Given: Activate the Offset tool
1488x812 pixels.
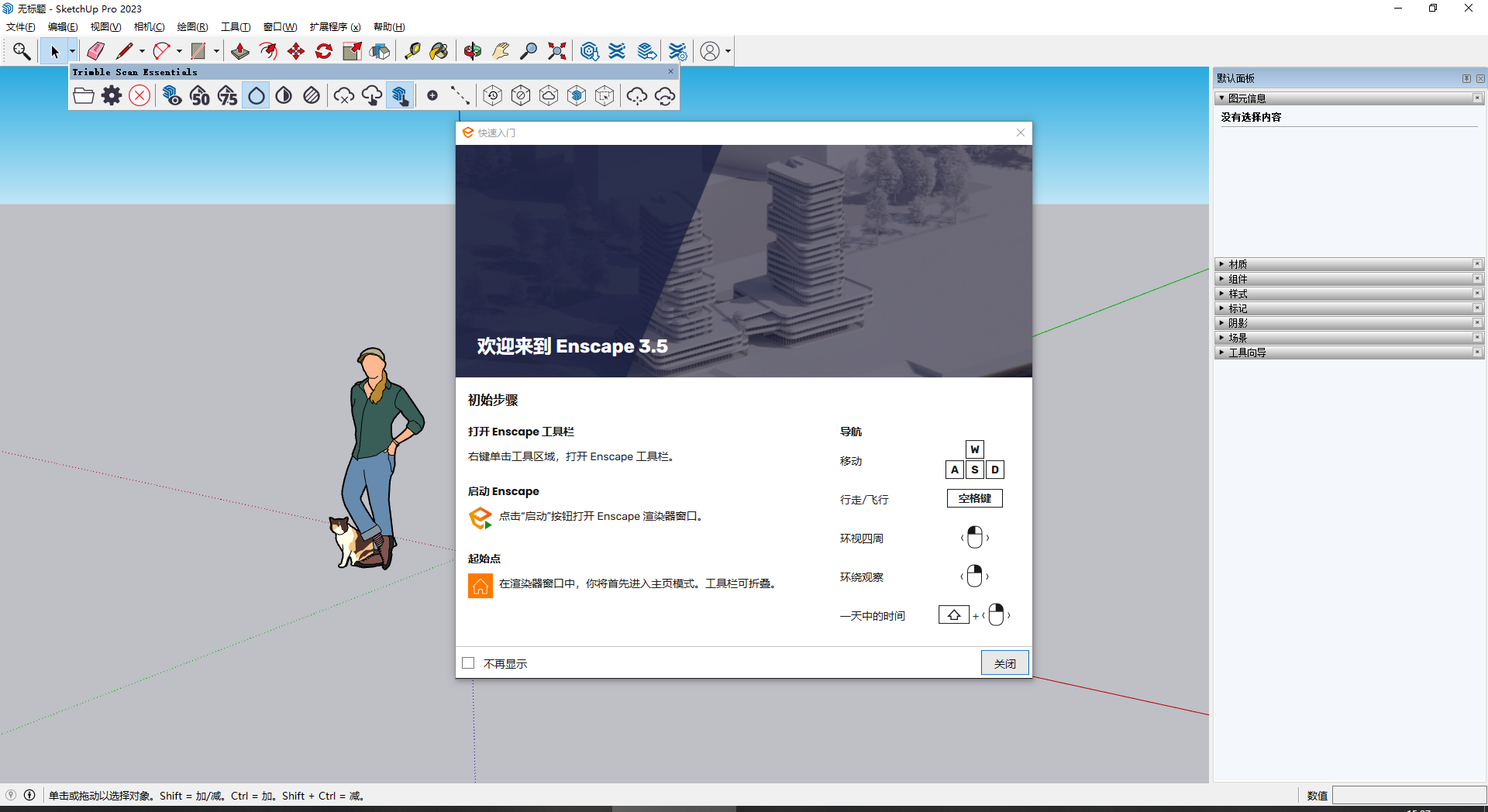Looking at the screenshot, I should pyautogui.click(x=268, y=51).
